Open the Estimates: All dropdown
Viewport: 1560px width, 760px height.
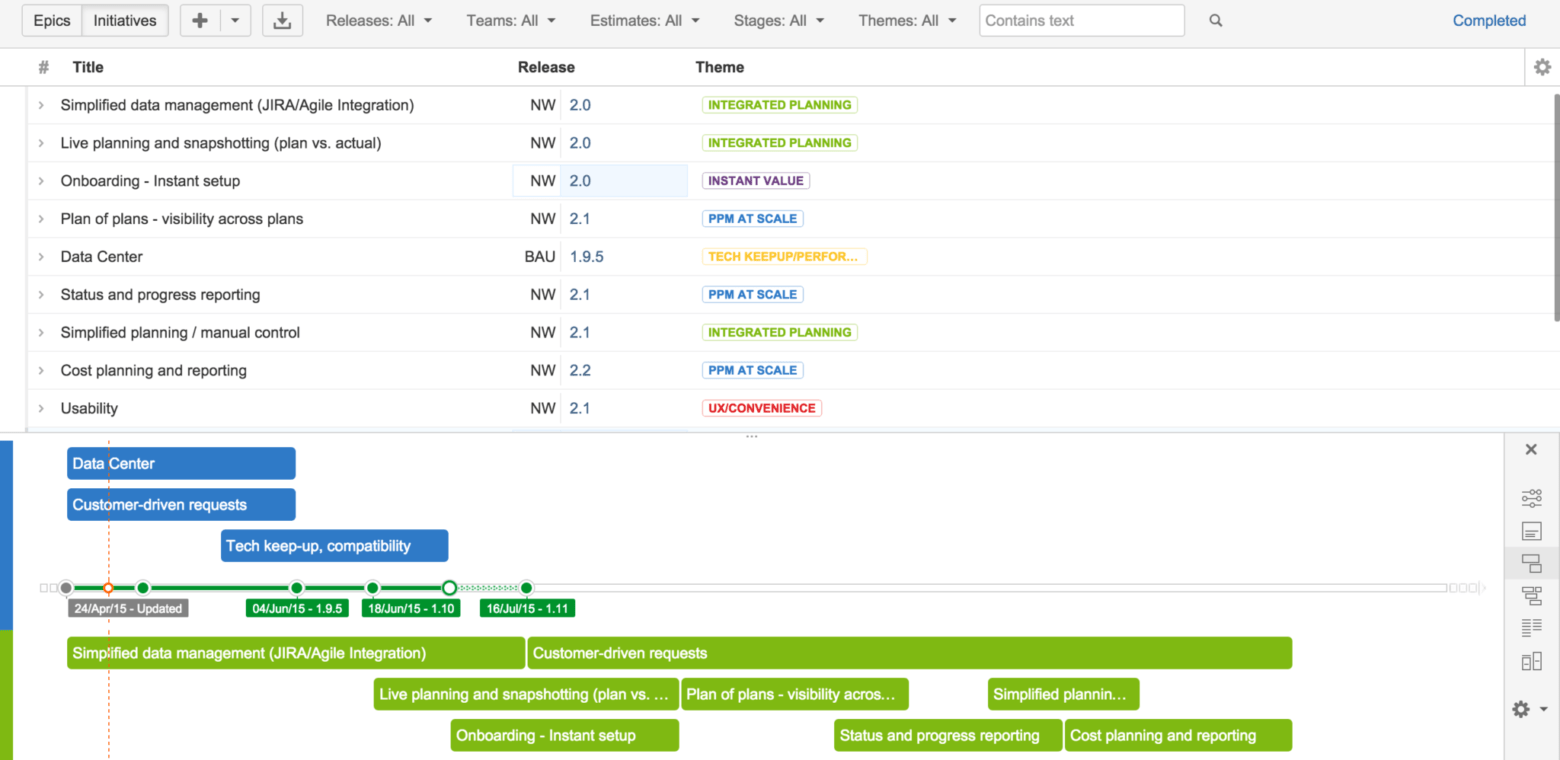tap(644, 20)
